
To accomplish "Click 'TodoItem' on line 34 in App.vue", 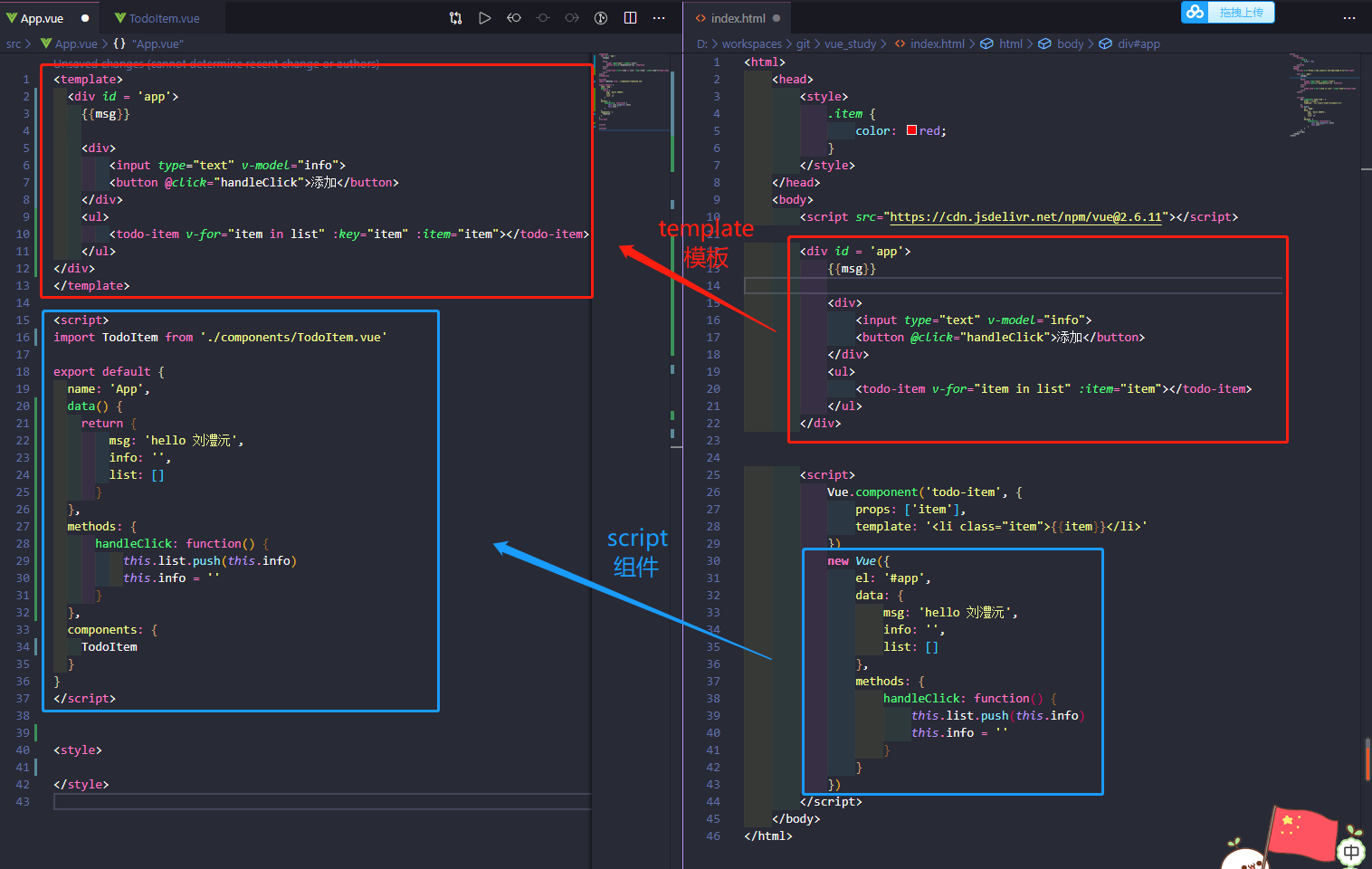I will [x=110, y=647].
